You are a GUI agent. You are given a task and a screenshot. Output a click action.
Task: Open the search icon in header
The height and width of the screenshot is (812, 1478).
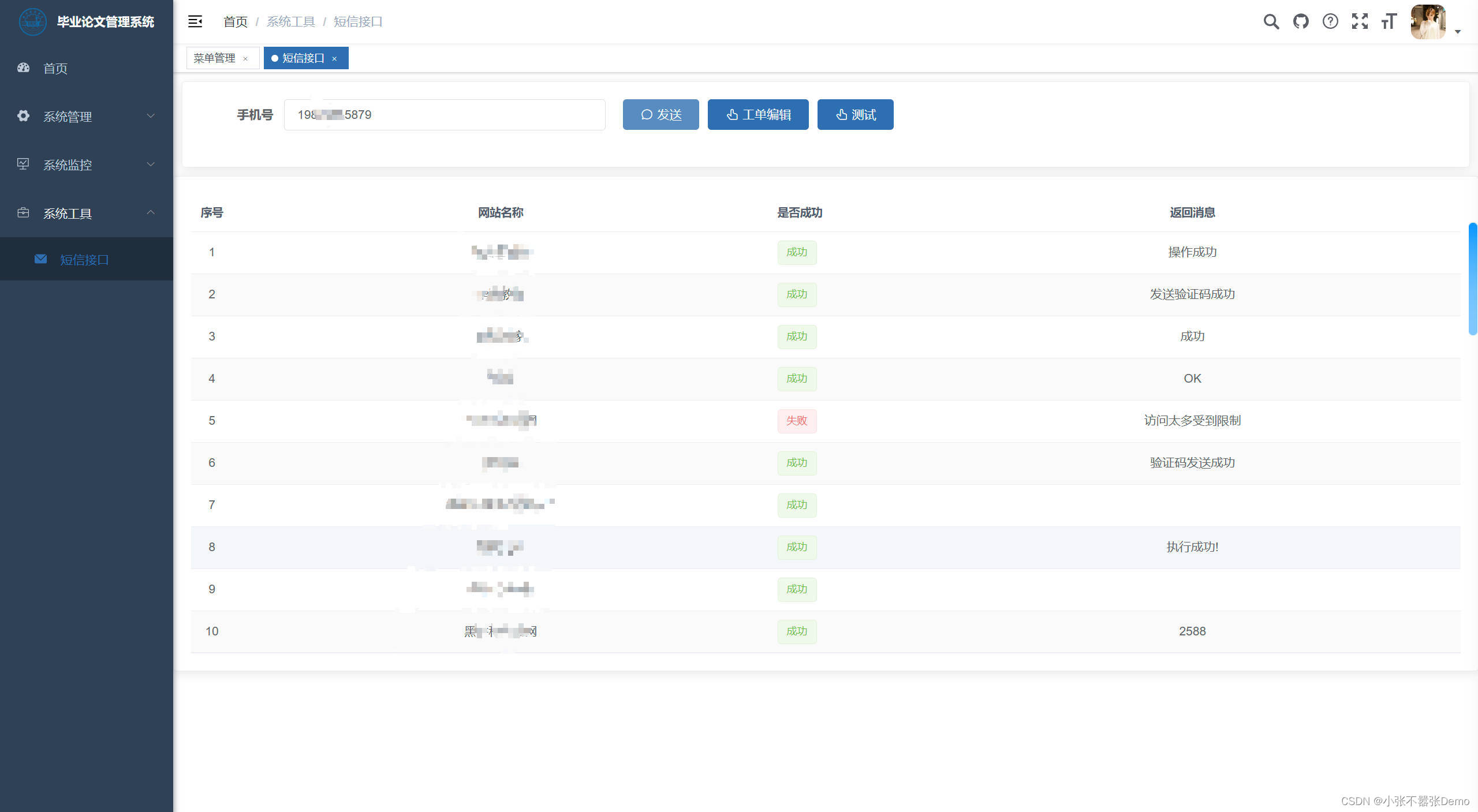coord(1271,22)
